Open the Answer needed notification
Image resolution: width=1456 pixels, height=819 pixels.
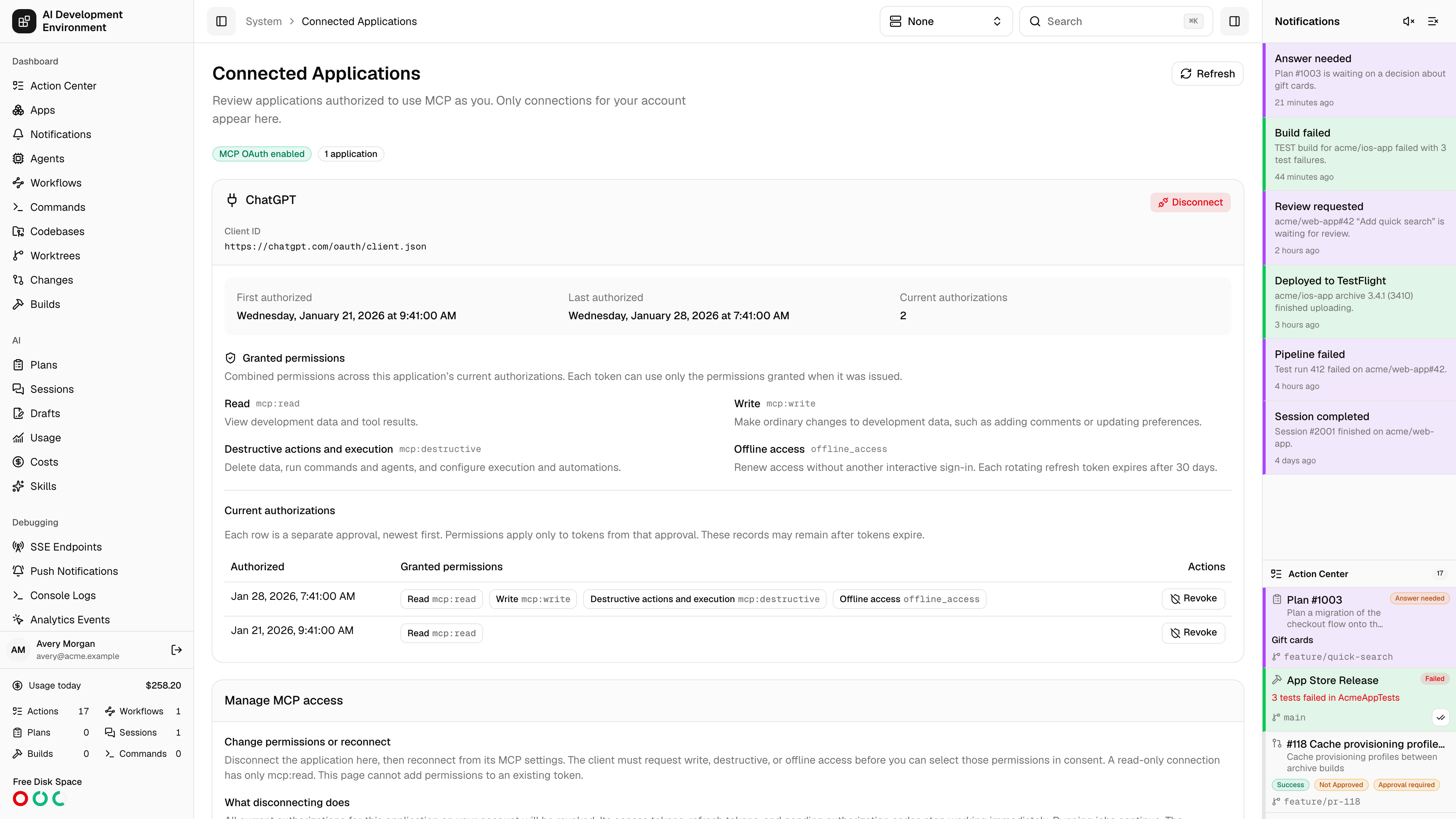click(x=1359, y=80)
